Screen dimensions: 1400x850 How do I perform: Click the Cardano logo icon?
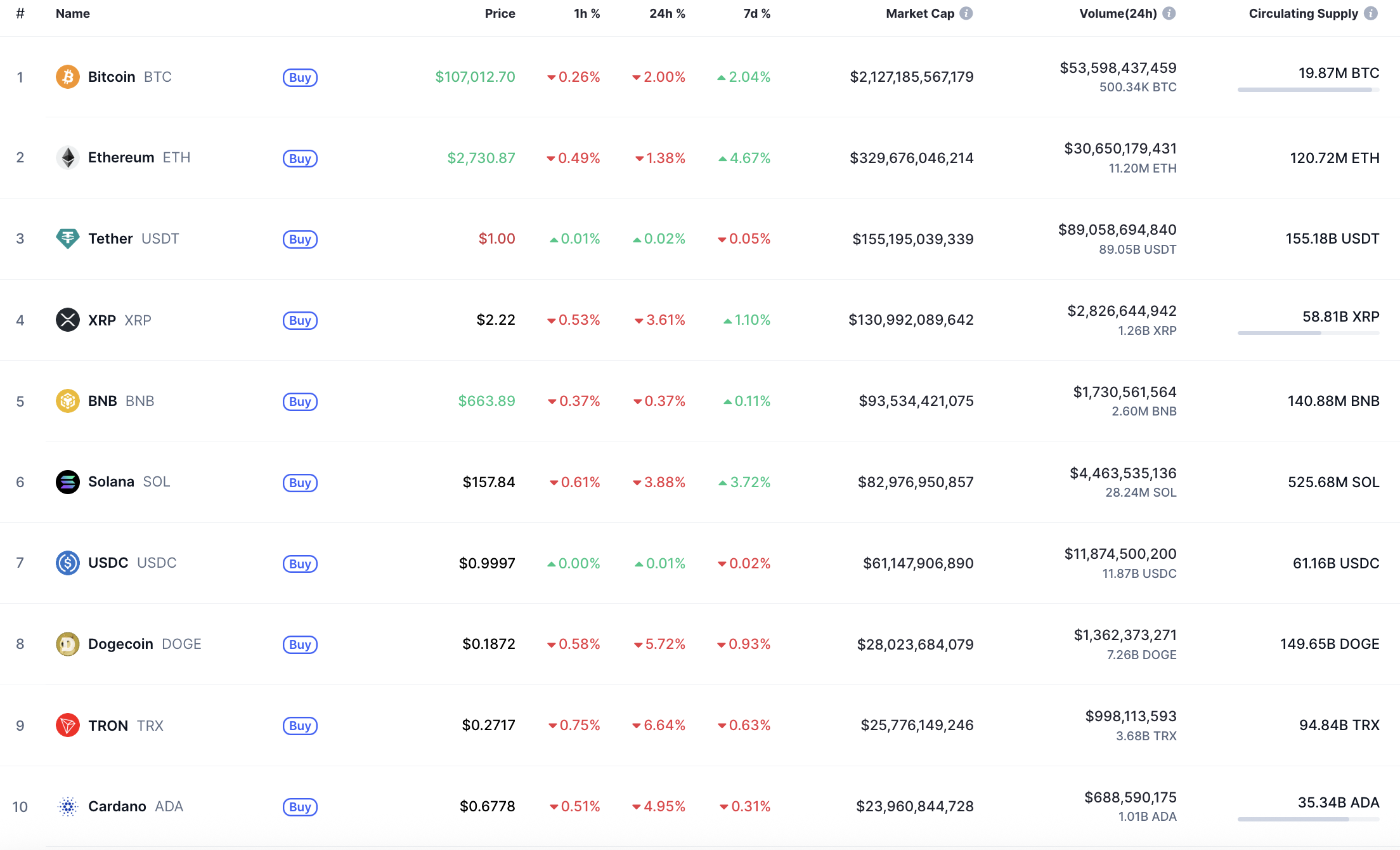[x=67, y=806]
